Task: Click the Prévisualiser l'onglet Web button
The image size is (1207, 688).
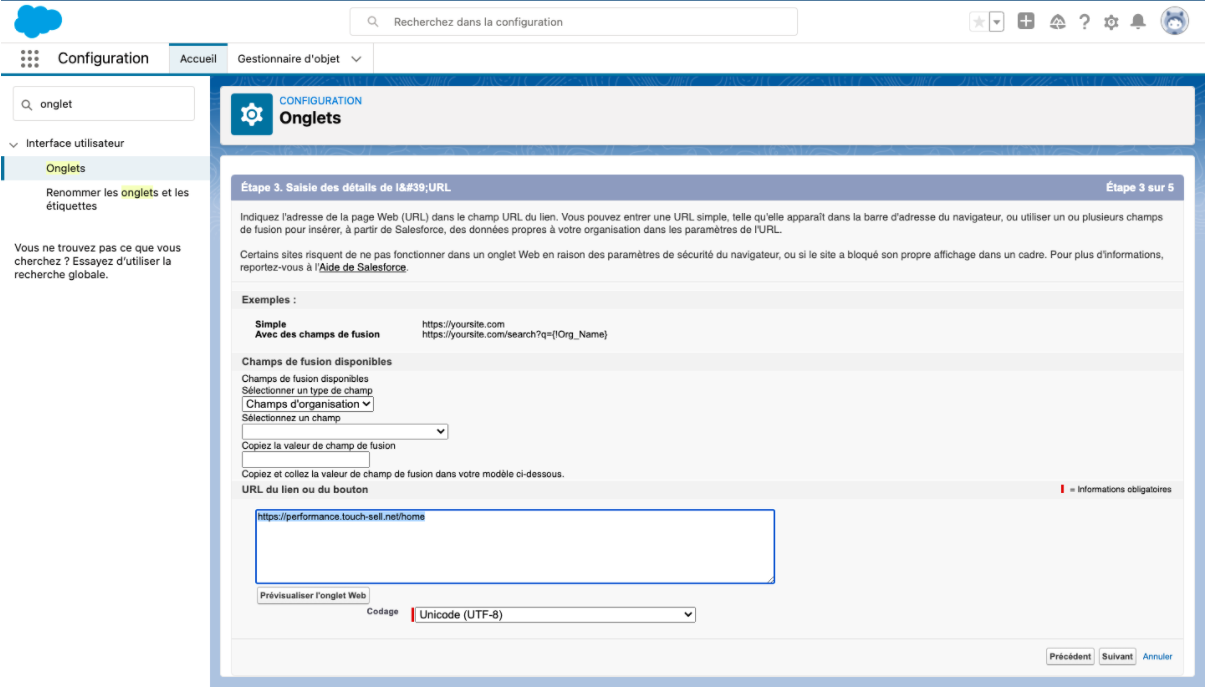Action: 314,595
